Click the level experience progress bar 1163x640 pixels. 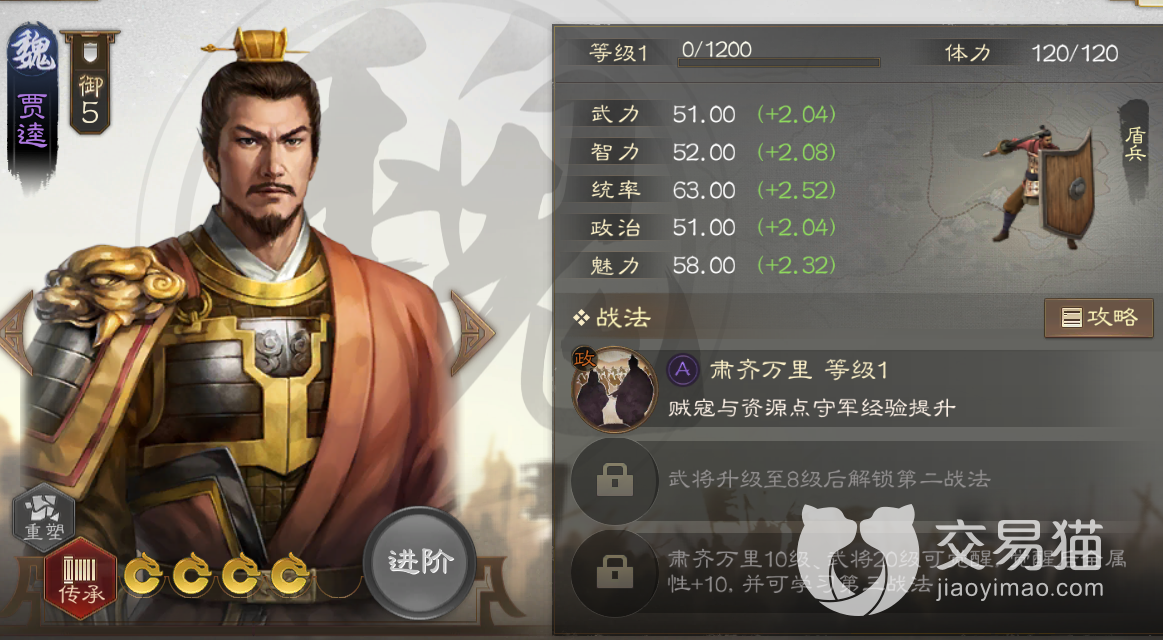[778, 62]
